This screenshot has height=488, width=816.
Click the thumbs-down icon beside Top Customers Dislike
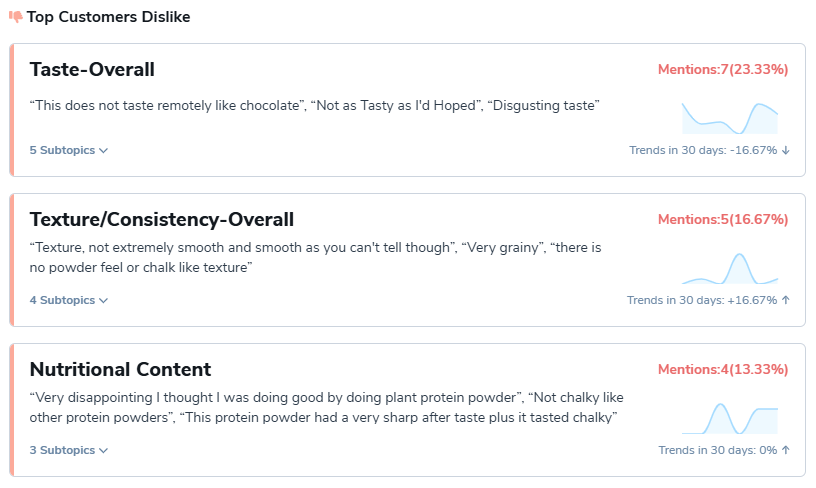(x=16, y=17)
